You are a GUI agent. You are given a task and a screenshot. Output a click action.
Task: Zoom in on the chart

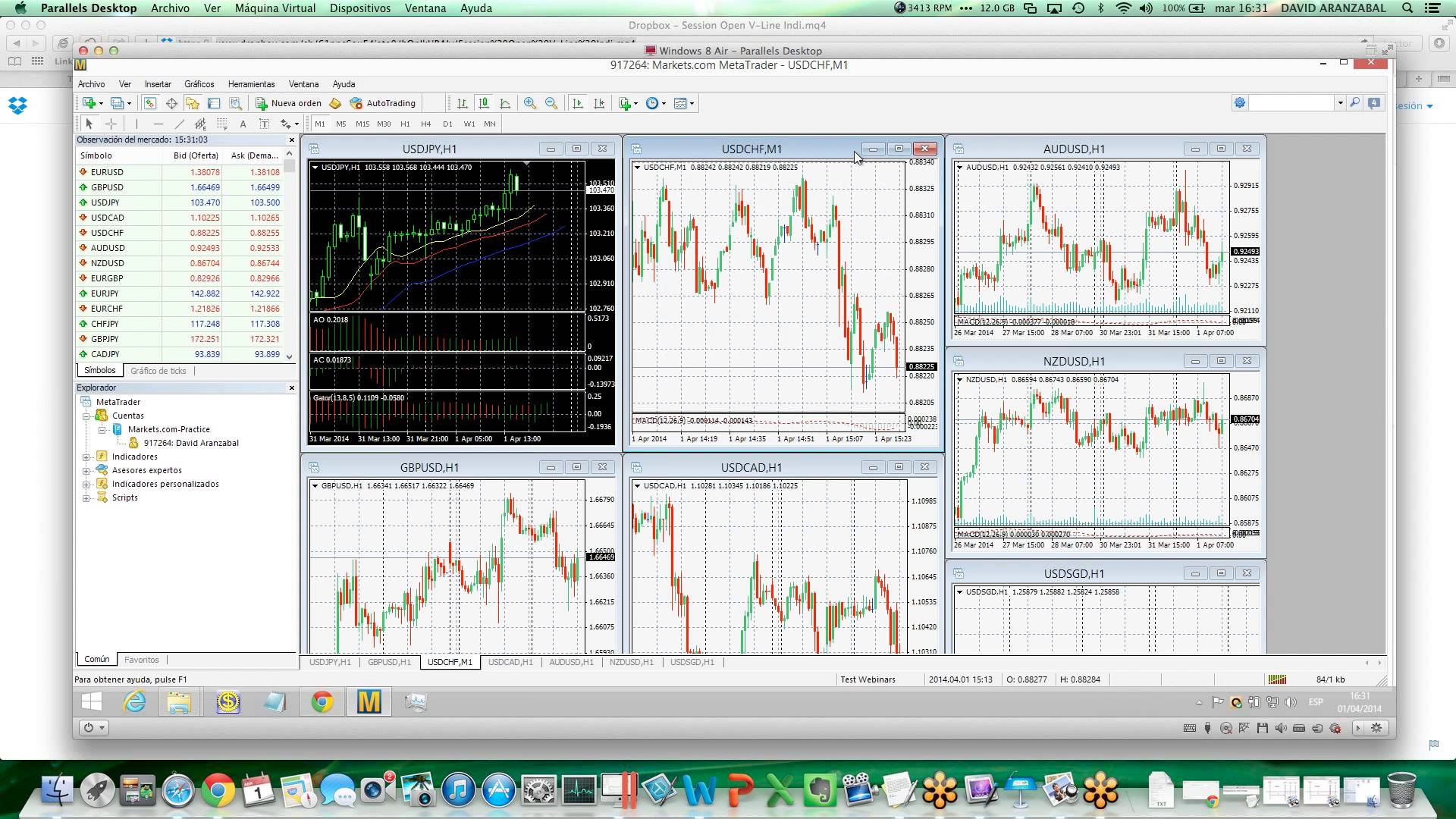(x=530, y=103)
